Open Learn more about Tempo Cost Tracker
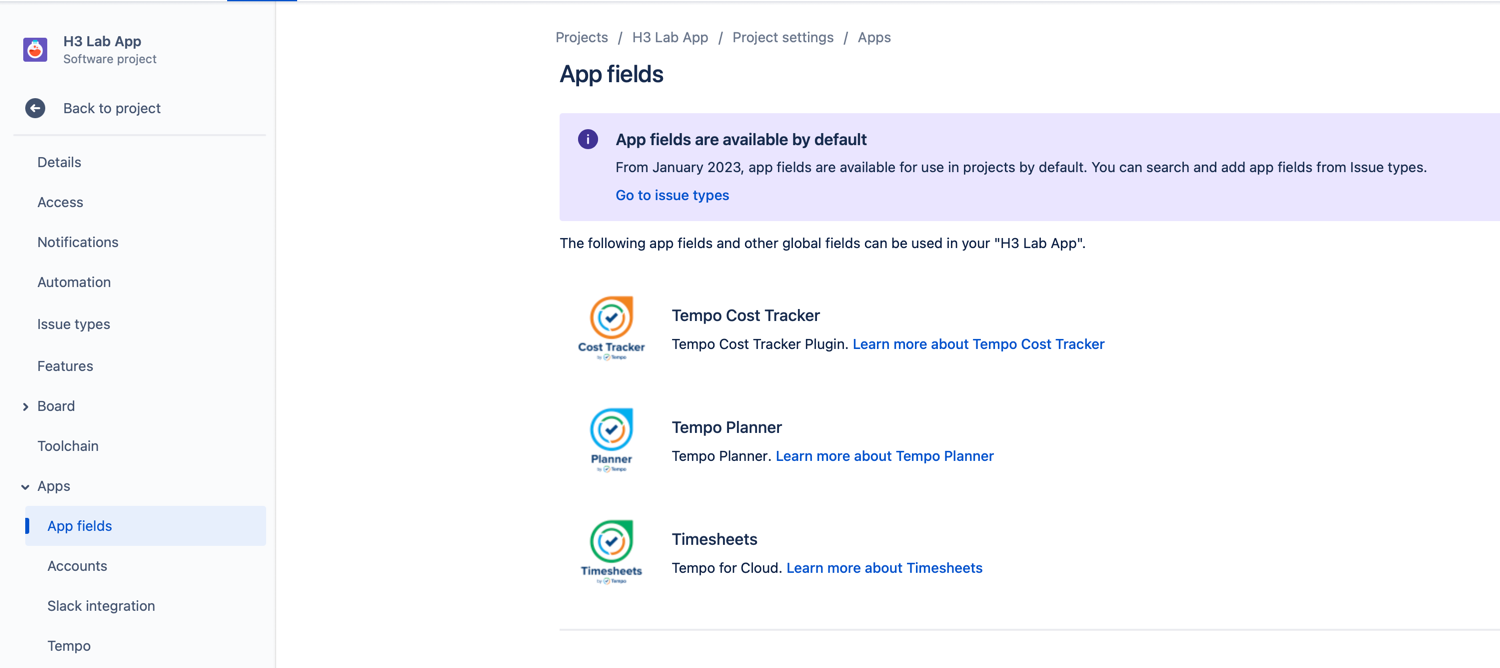 [978, 344]
